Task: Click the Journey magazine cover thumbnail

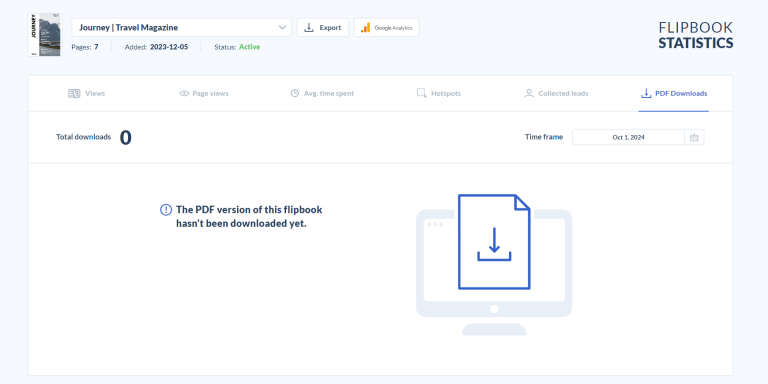Action: click(45, 35)
